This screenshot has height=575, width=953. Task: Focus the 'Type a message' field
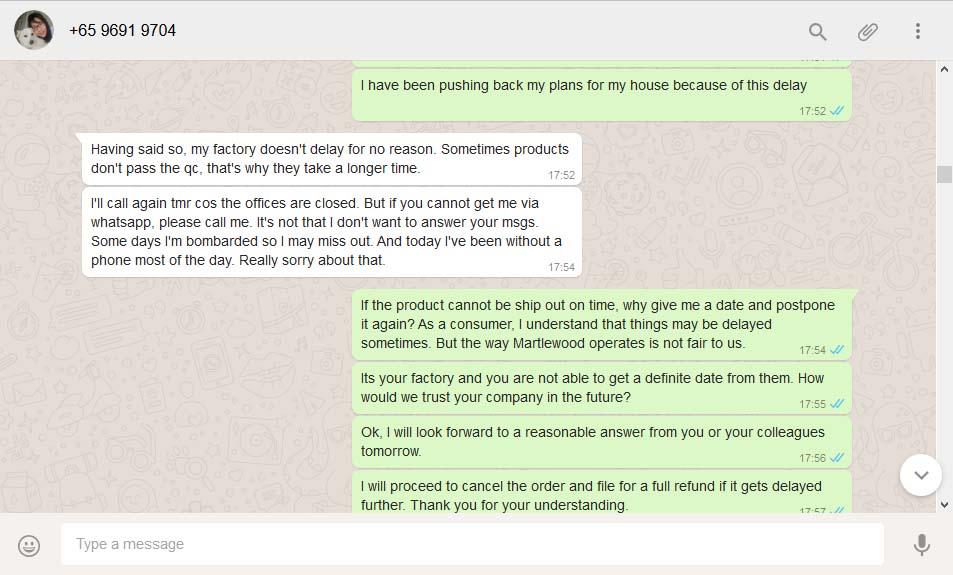point(472,544)
